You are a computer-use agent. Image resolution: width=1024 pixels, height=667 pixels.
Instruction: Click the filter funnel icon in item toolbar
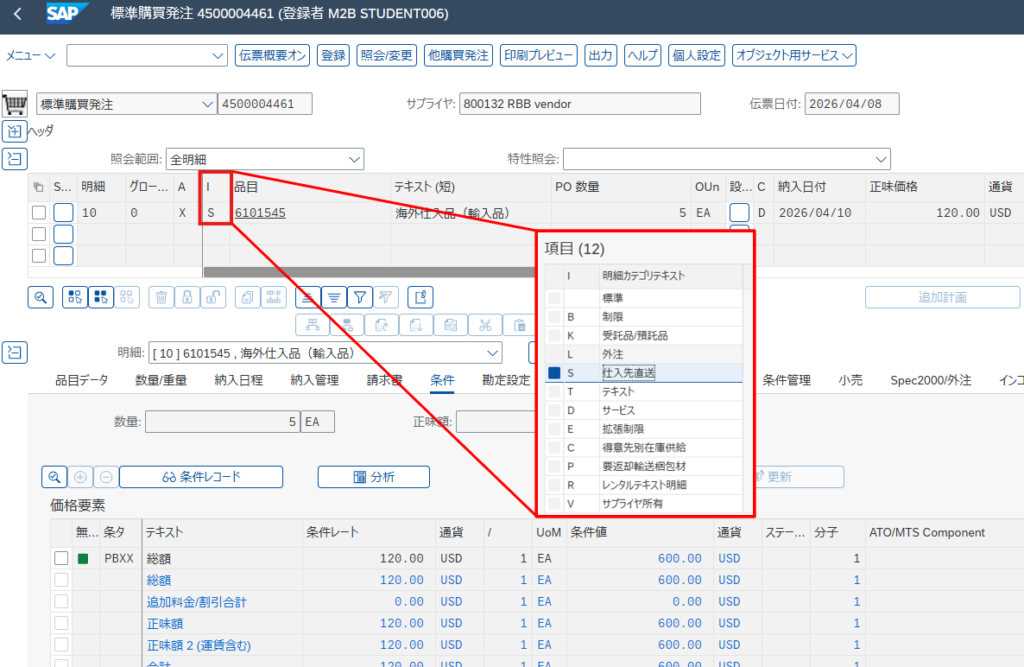(360, 297)
